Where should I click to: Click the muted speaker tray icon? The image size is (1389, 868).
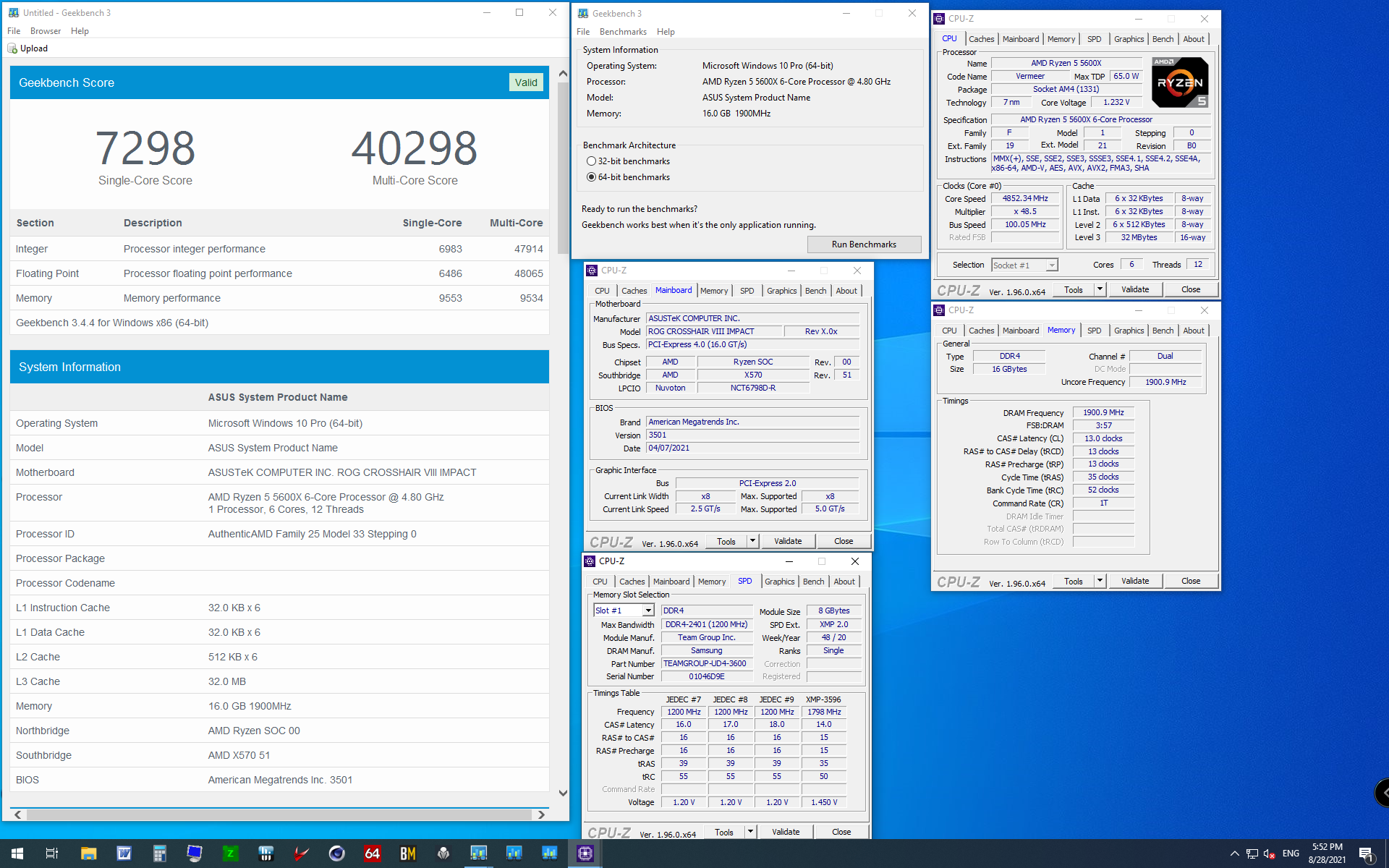[1270, 854]
